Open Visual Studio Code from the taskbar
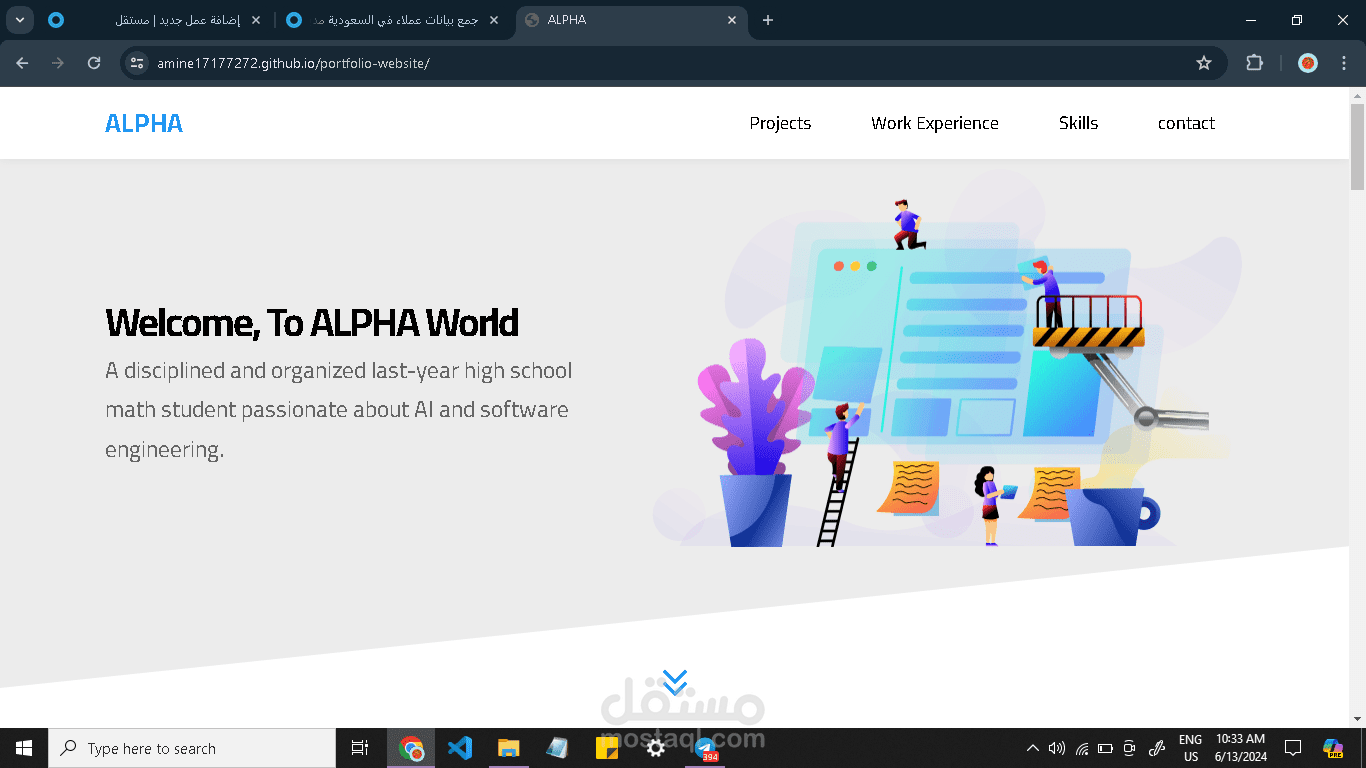The image size is (1366, 768). click(x=459, y=747)
